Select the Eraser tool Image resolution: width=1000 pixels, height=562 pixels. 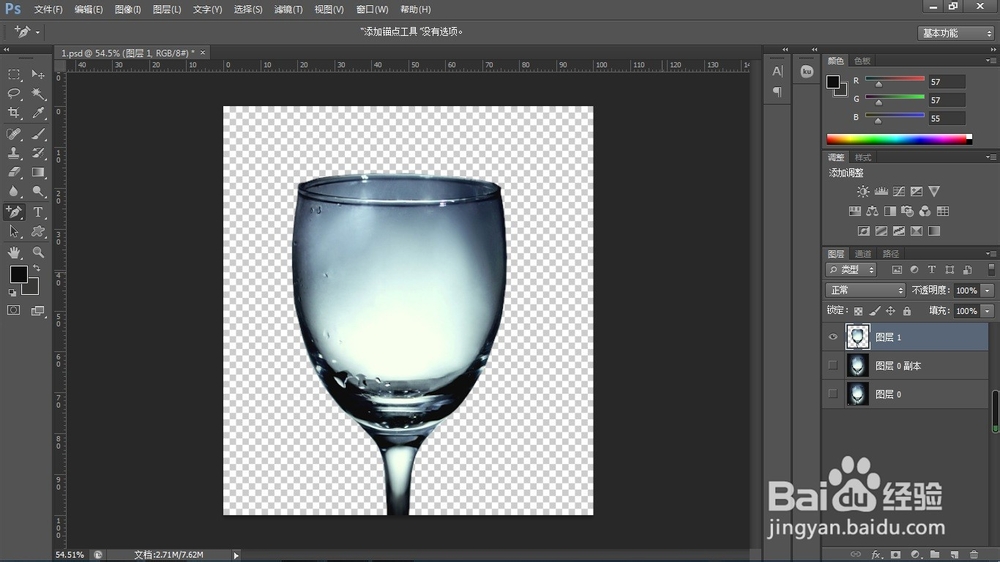click(15, 172)
